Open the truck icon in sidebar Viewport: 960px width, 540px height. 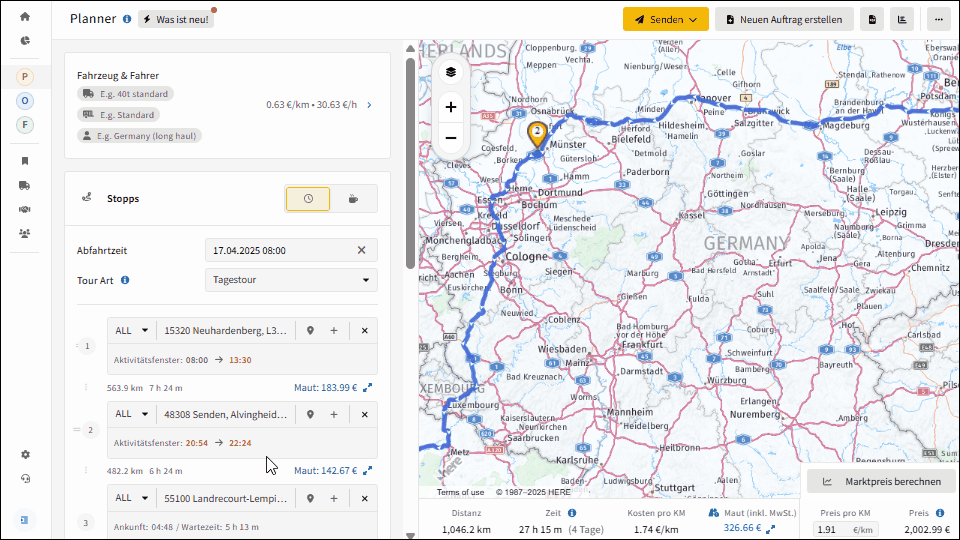[24, 186]
